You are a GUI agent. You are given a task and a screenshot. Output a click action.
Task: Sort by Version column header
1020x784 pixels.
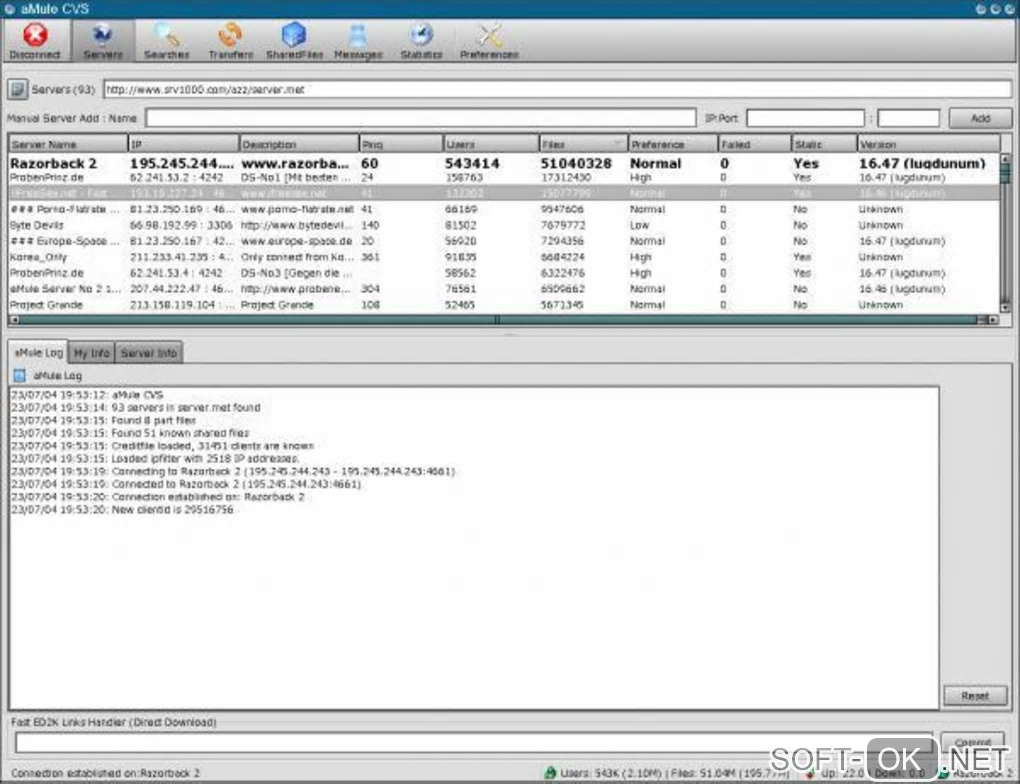point(929,144)
